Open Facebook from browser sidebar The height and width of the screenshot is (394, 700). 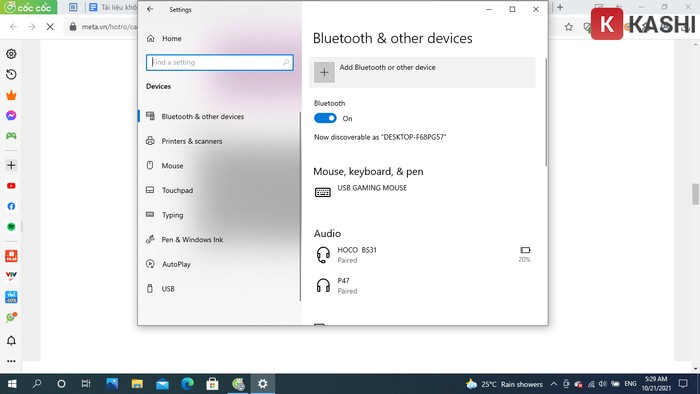point(11,206)
